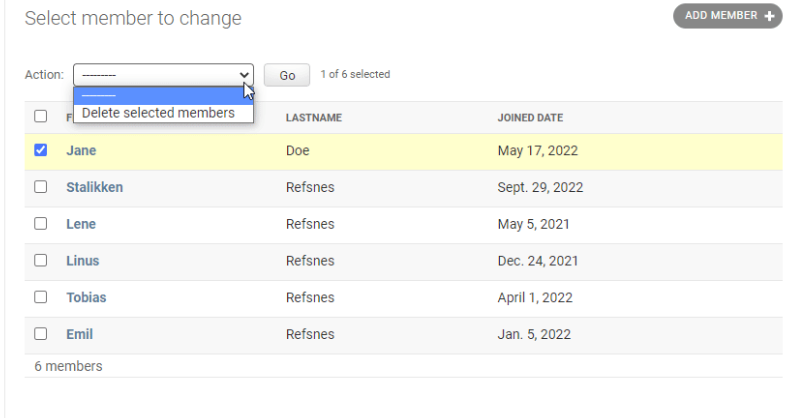
Task: Open the Emil member link
Action: pos(80,334)
